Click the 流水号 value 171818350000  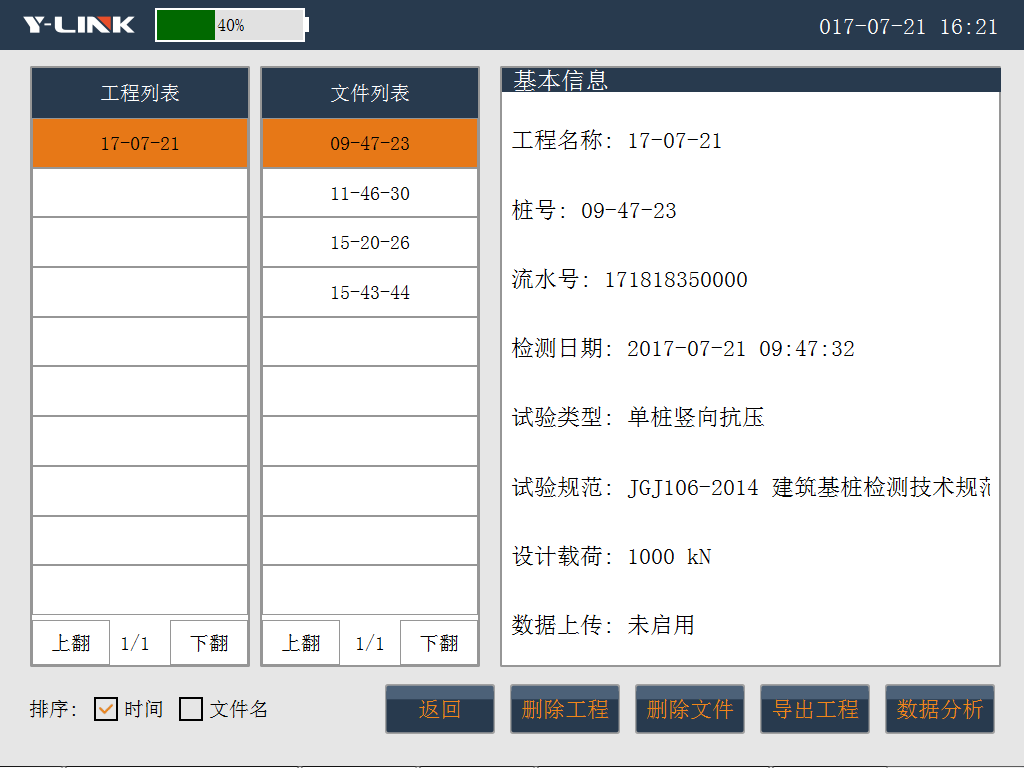point(676,280)
